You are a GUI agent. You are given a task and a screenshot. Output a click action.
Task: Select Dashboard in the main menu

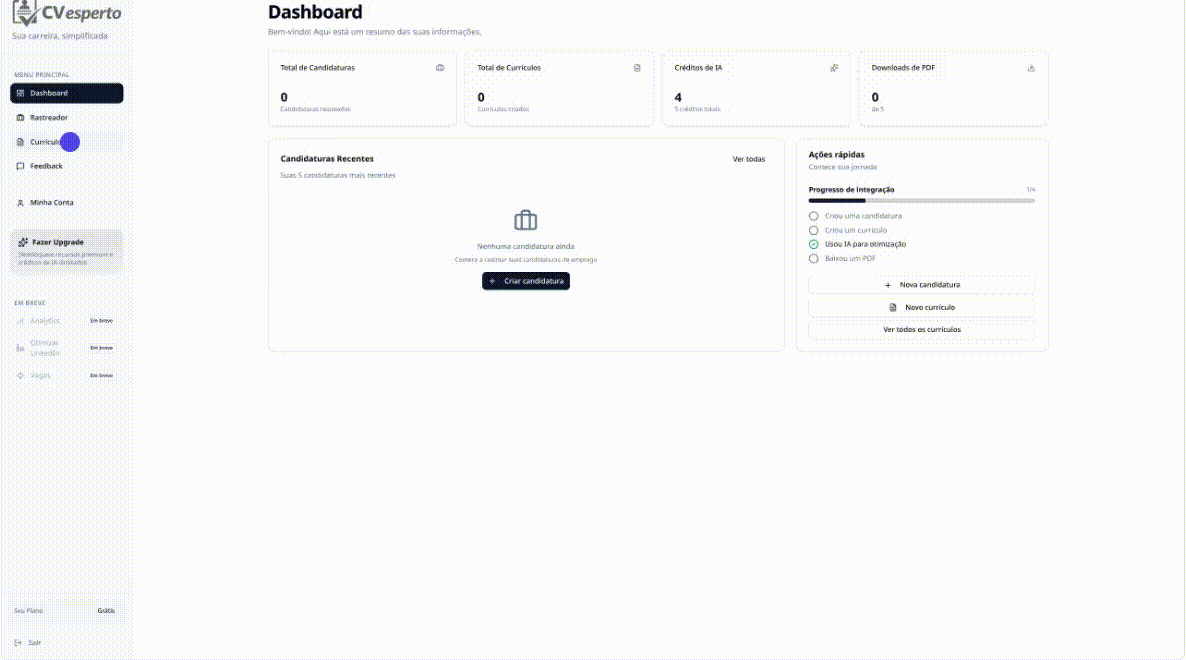pos(66,93)
